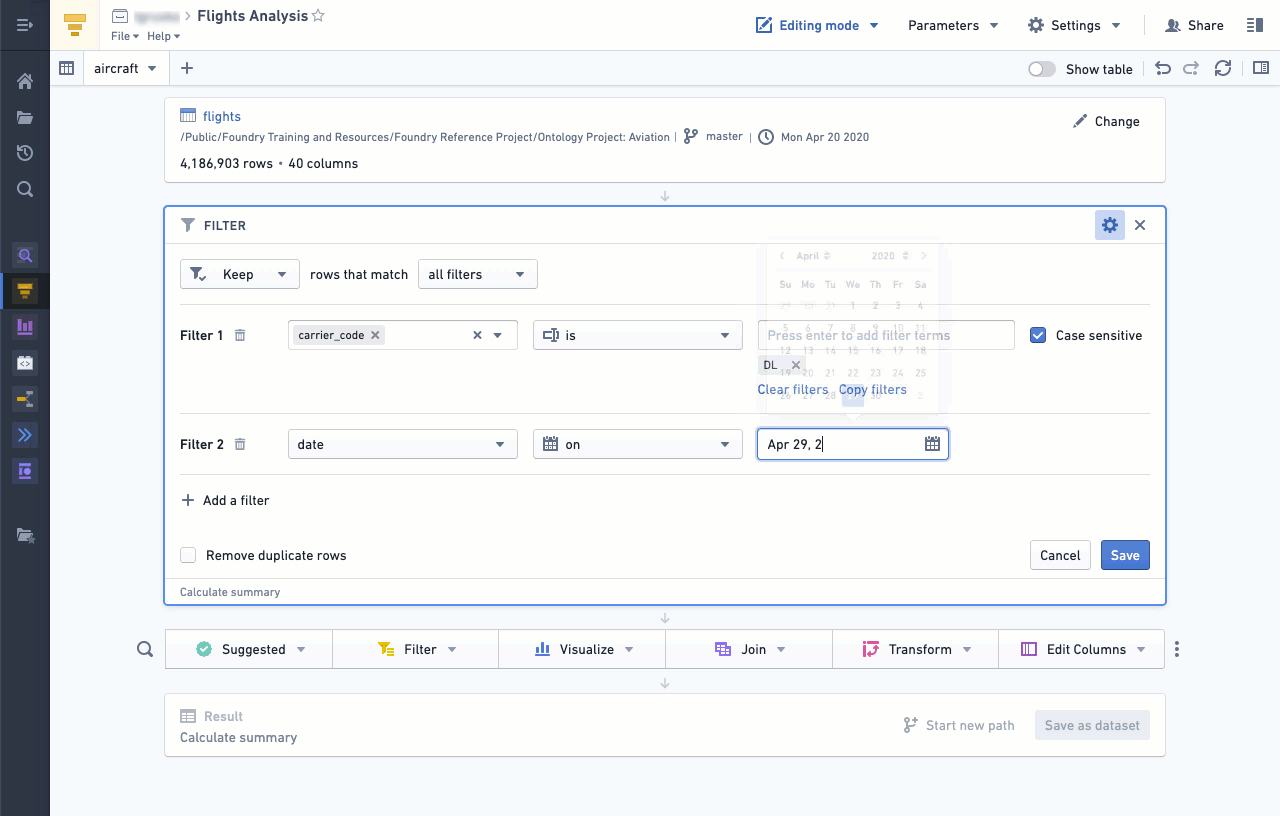Image resolution: width=1280 pixels, height=816 pixels.
Task: Star the Flights Analysis document
Action: [x=318, y=16]
